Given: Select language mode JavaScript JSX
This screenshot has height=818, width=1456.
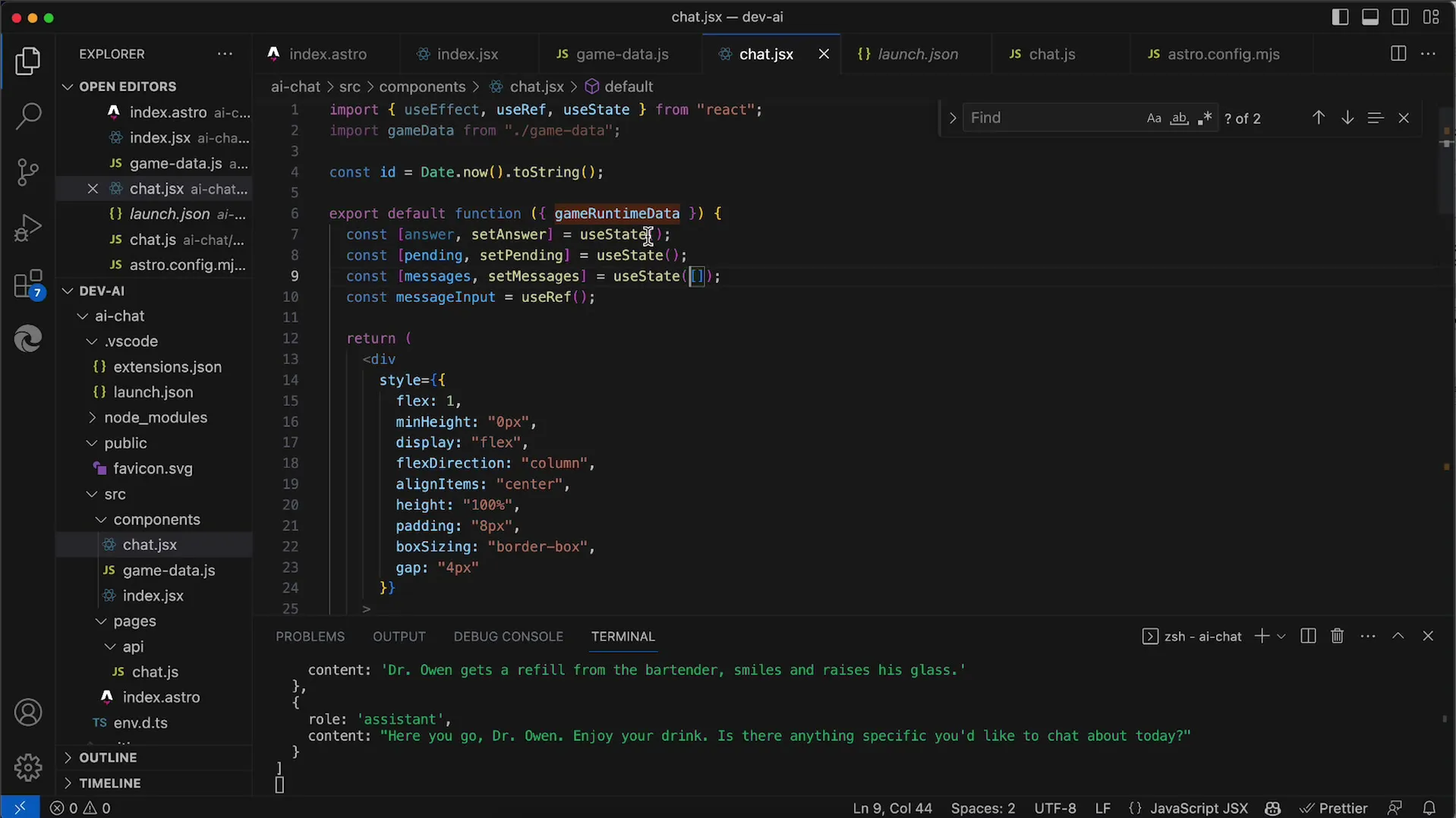Looking at the screenshot, I should point(1199,808).
